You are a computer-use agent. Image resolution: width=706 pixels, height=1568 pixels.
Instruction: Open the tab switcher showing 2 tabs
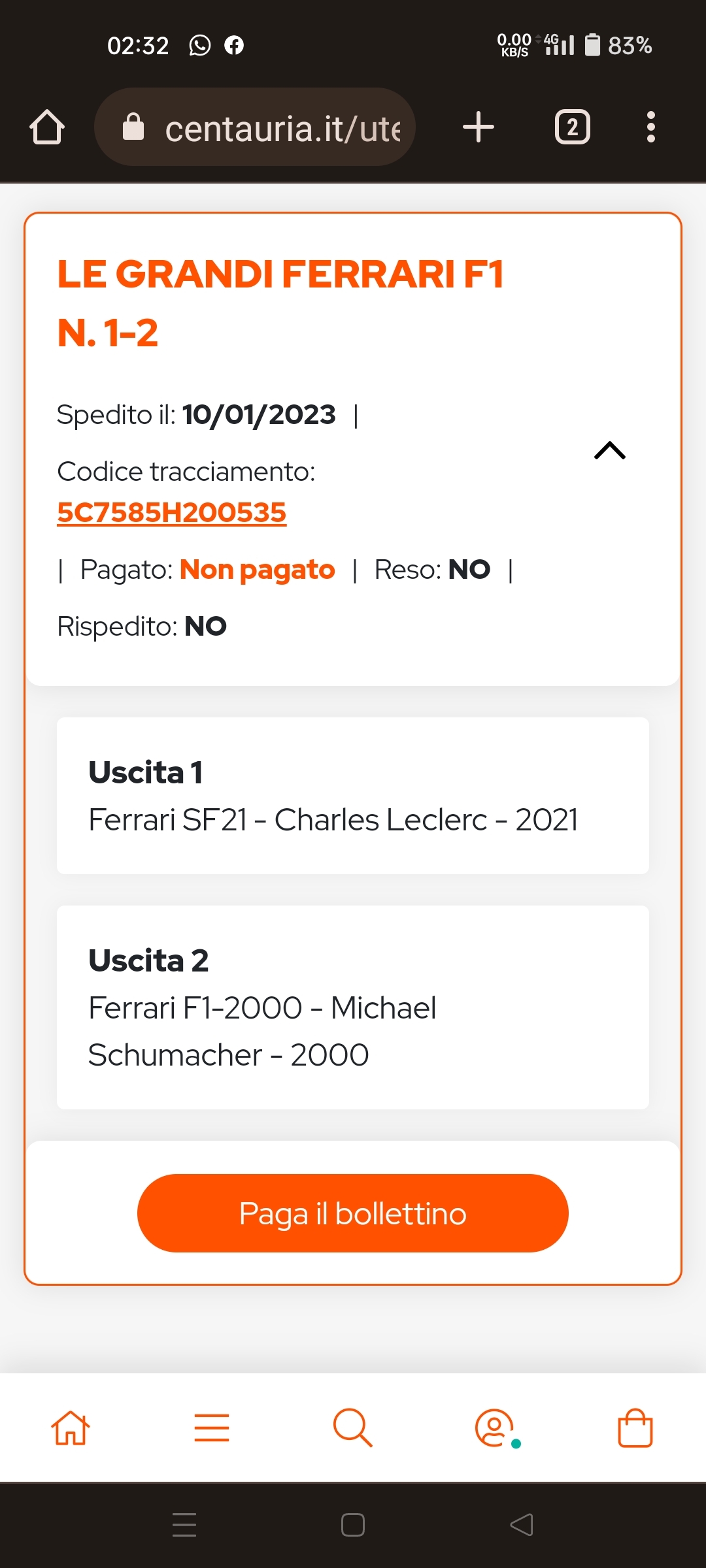click(573, 127)
